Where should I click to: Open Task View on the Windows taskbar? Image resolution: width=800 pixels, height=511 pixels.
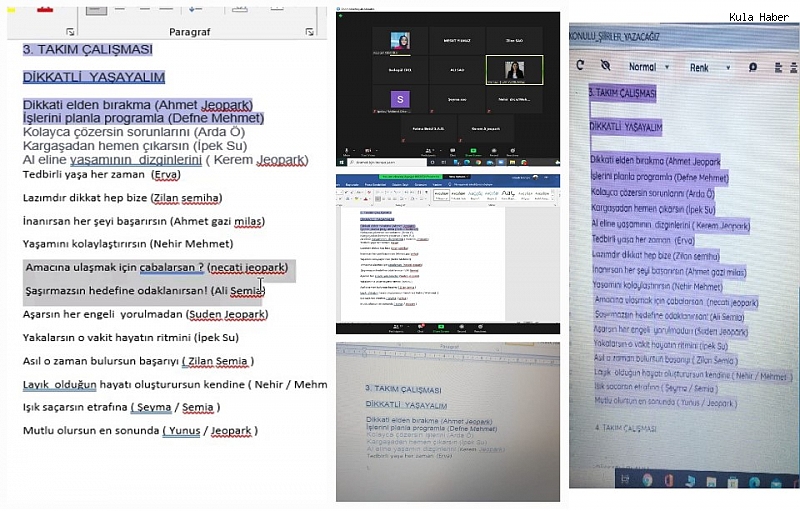coord(444,162)
